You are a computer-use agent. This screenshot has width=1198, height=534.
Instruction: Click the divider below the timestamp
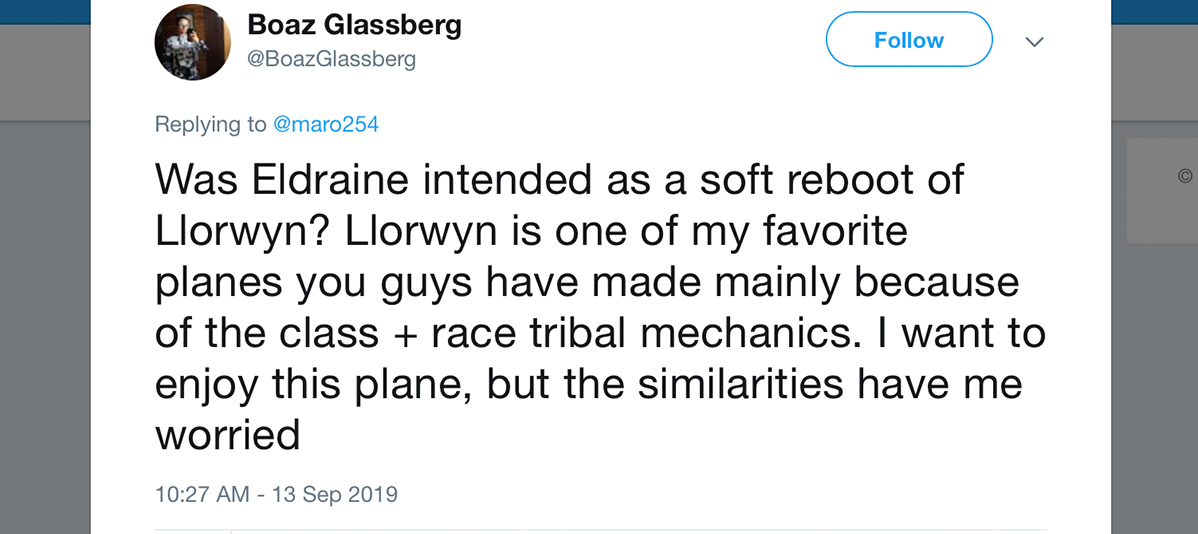[600, 529]
